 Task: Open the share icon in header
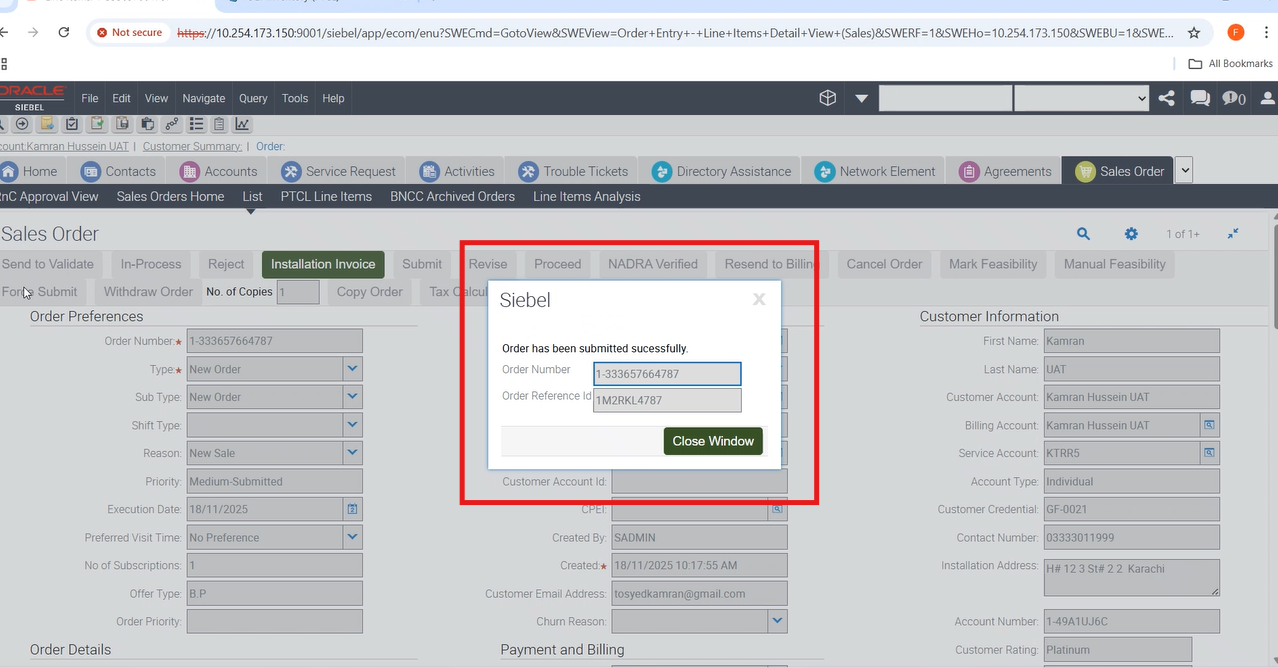(x=1167, y=98)
